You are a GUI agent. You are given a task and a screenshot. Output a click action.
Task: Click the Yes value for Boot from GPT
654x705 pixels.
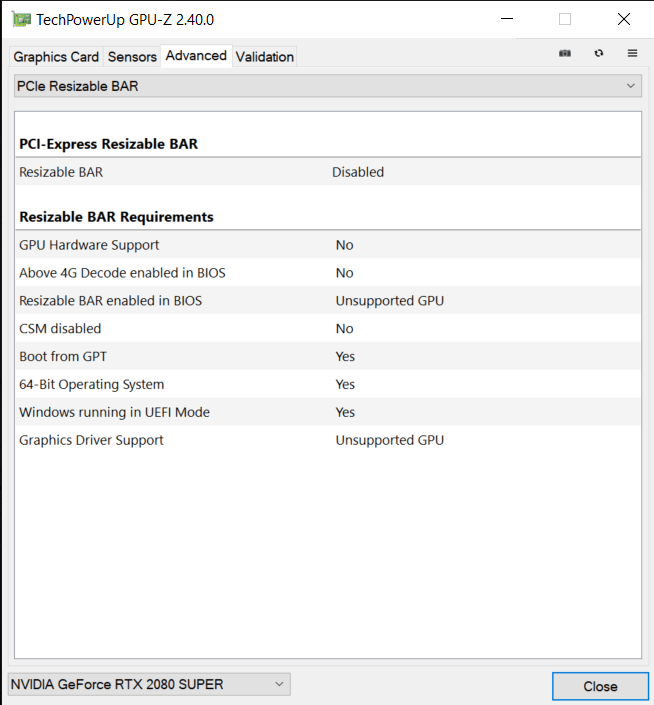click(x=345, y=356)
